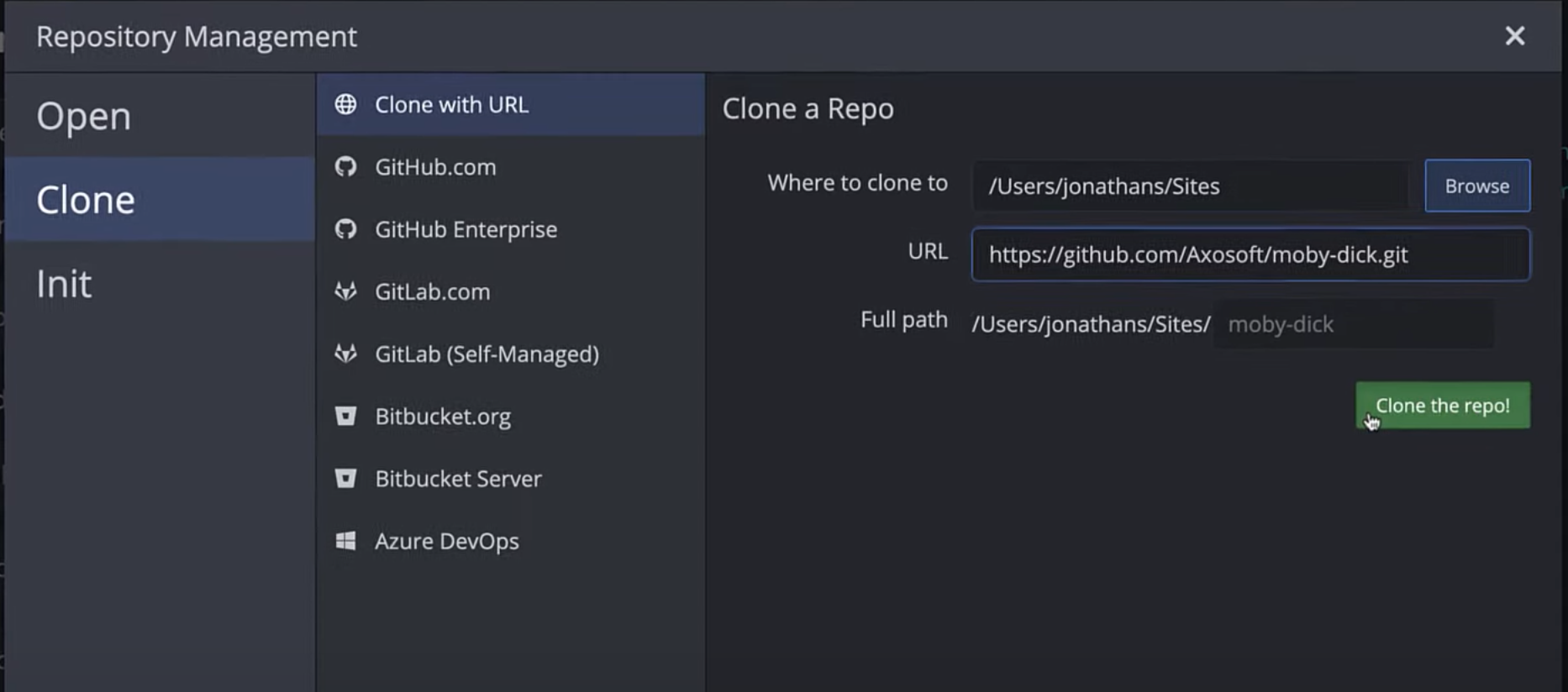Choose the Bitbucket Server entry

pyautogui.click(x=510, y=478)
